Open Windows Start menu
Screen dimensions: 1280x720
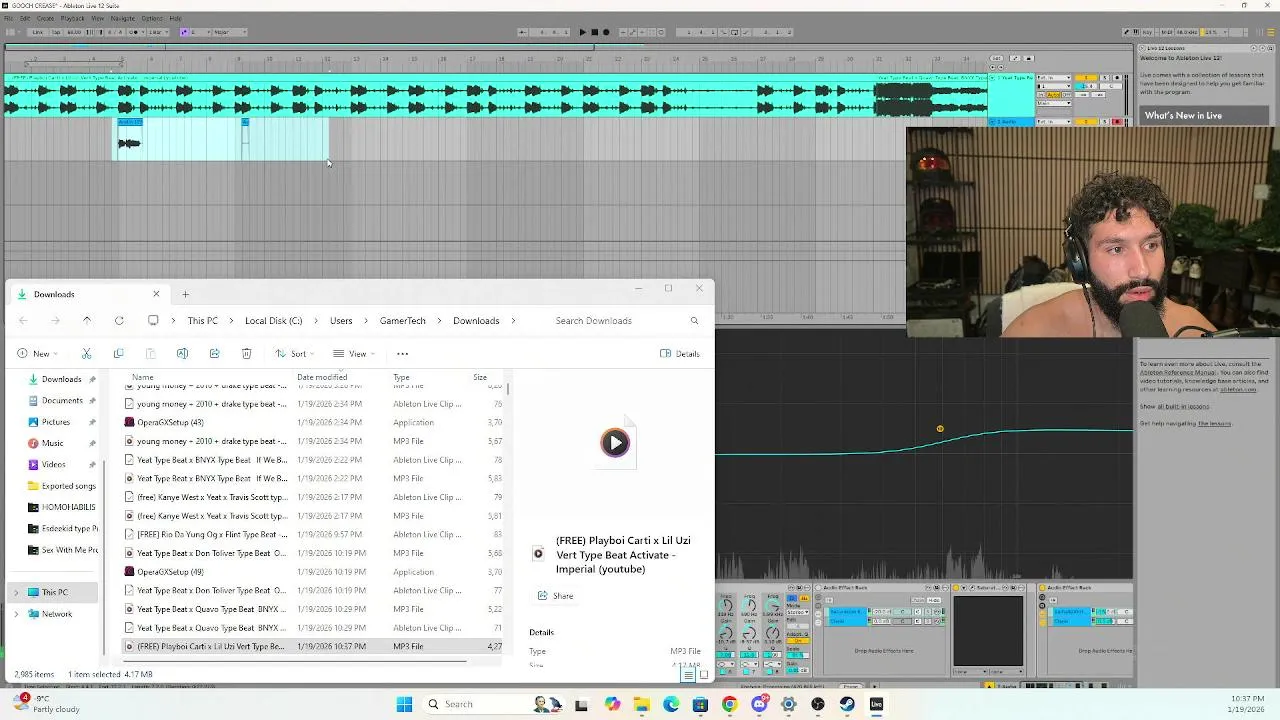click(x=404, y=704)
